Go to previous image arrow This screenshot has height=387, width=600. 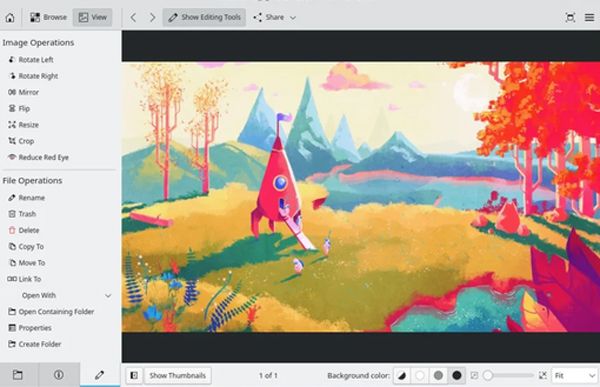point(133,17)
